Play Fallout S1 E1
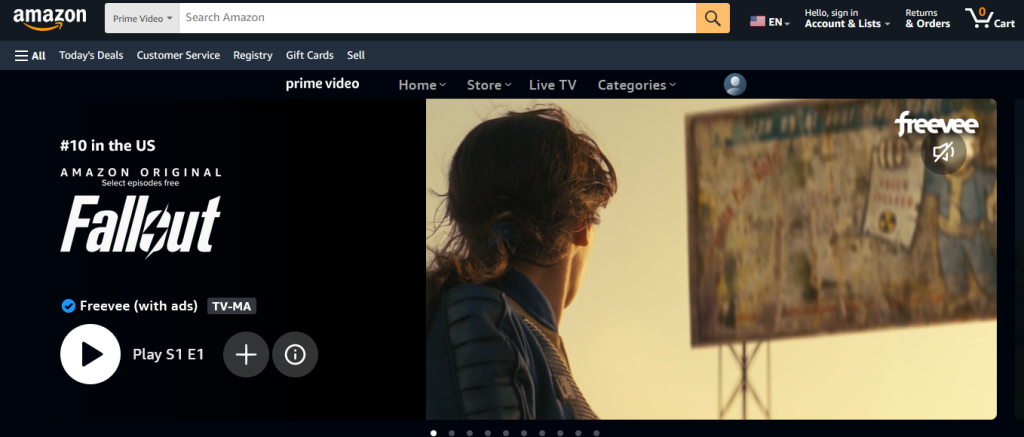The width and height of the screenshot is (1024, 437). click(x=90, y=354)
